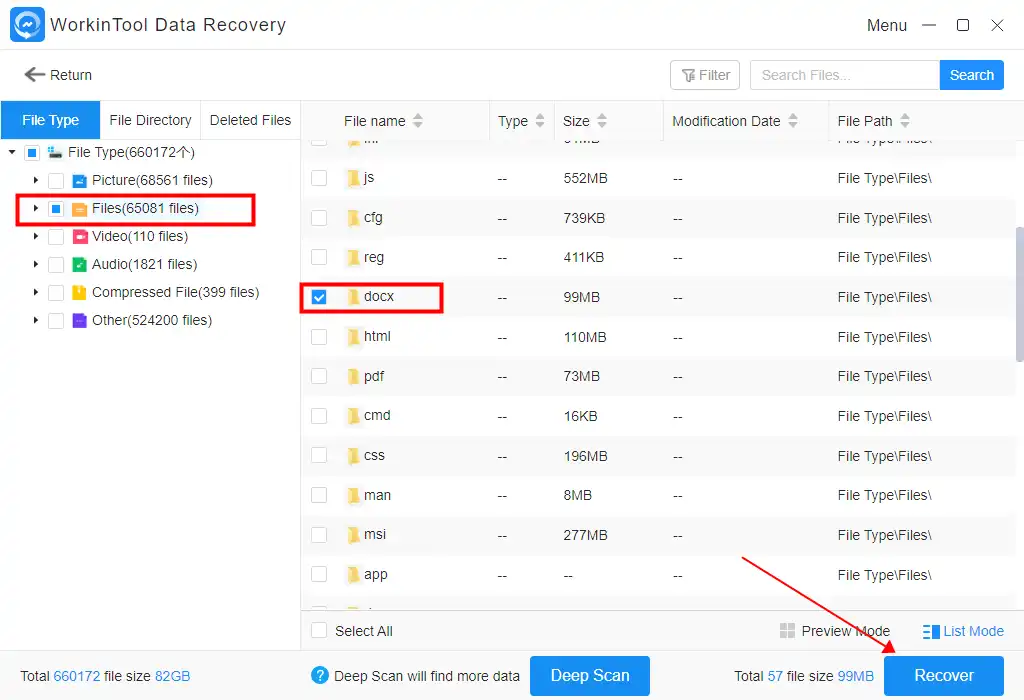Image resolution: width=1024 pixels, height=700 pixels.
Task: Switch to Preview Mode view
Action: [x=835, y=631]
